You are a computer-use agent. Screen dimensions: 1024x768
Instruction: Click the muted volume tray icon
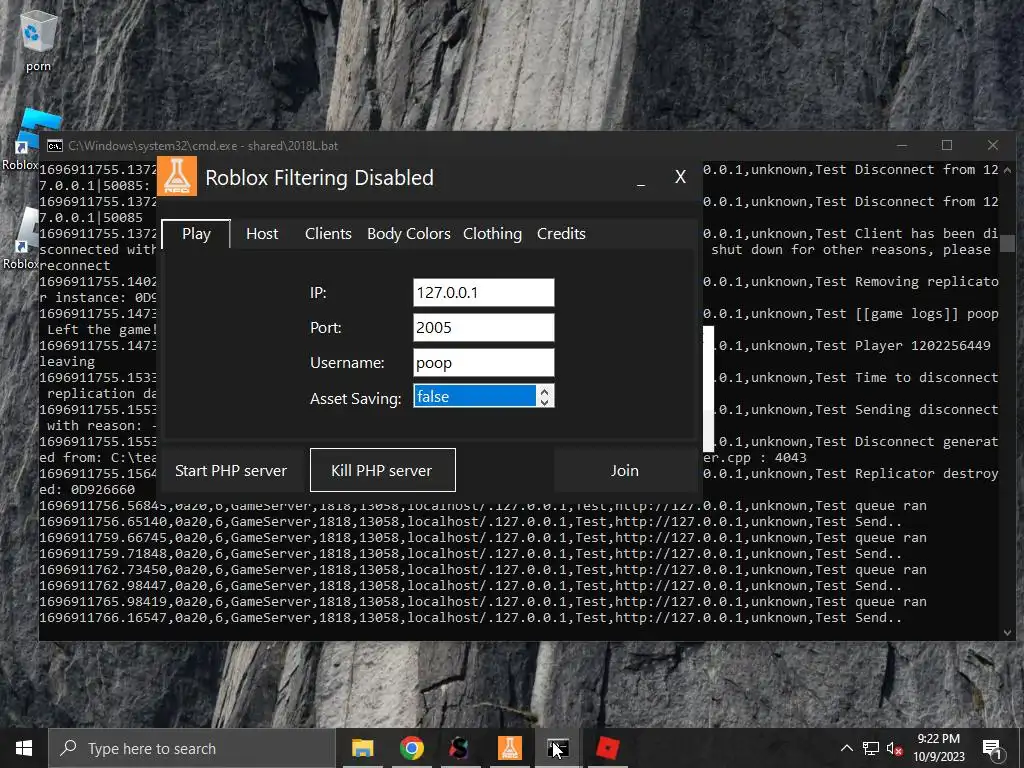click(895, 748)
